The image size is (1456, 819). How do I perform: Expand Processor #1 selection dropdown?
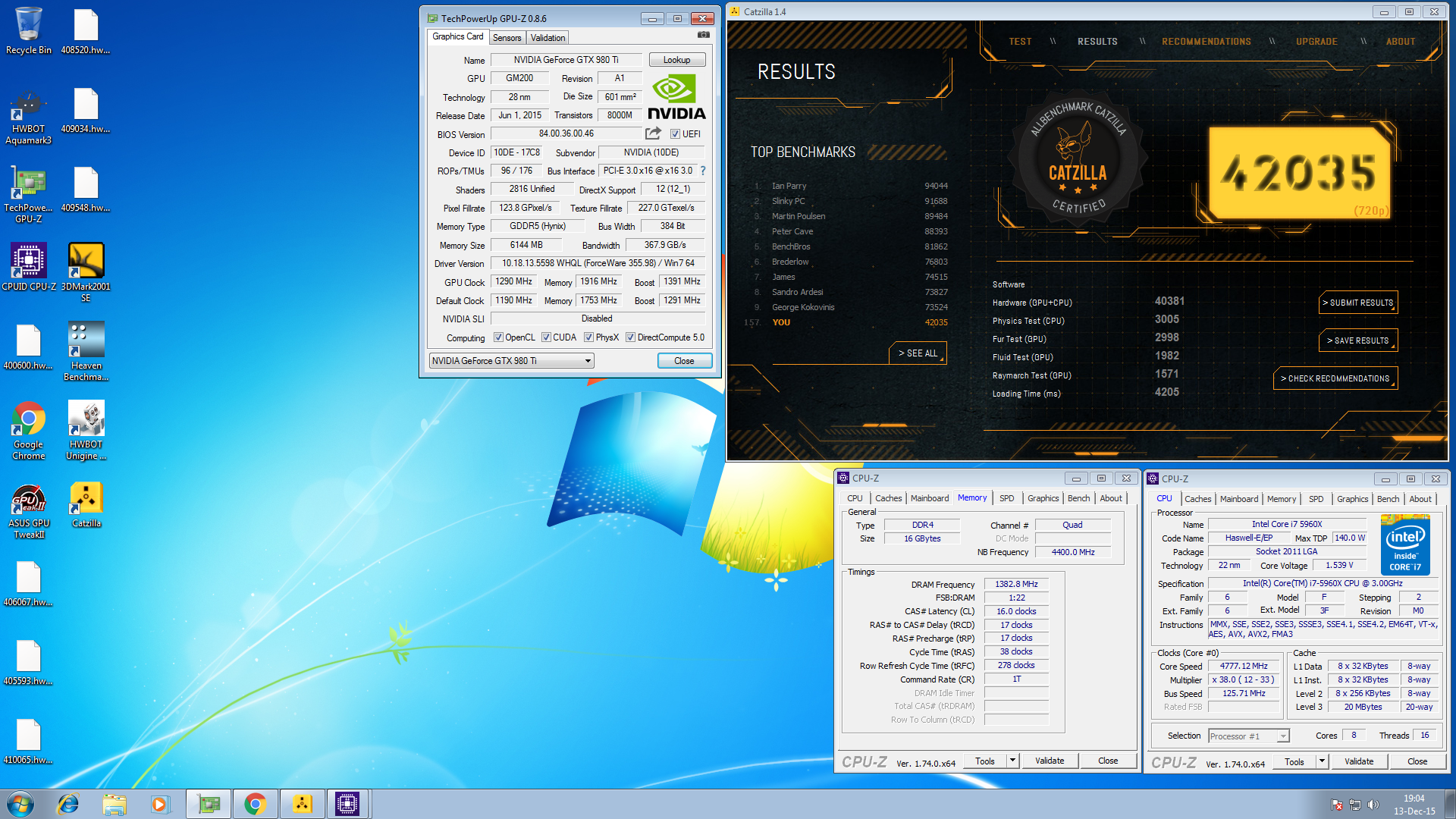tap(1282, 736)
